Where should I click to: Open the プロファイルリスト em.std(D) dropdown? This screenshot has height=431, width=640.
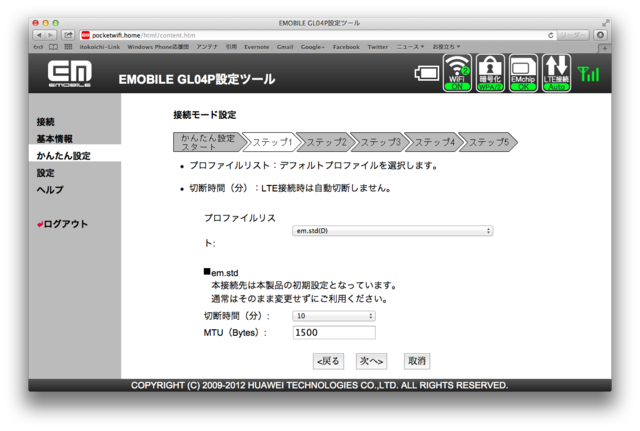(x=392, y=231)
